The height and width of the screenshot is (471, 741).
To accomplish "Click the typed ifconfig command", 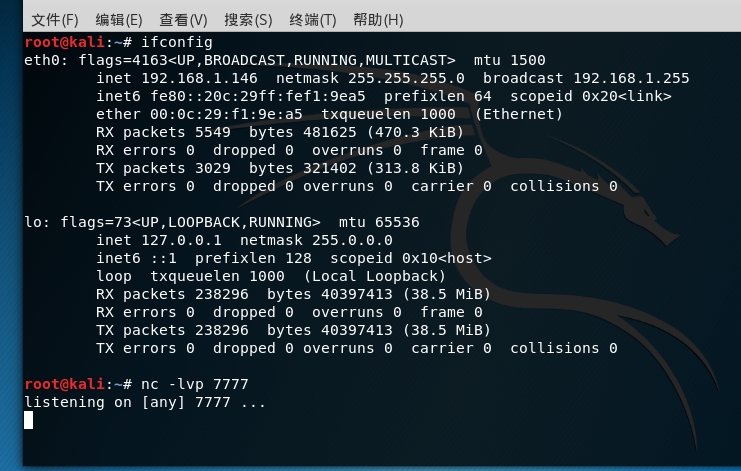I will tap(176, 42).
